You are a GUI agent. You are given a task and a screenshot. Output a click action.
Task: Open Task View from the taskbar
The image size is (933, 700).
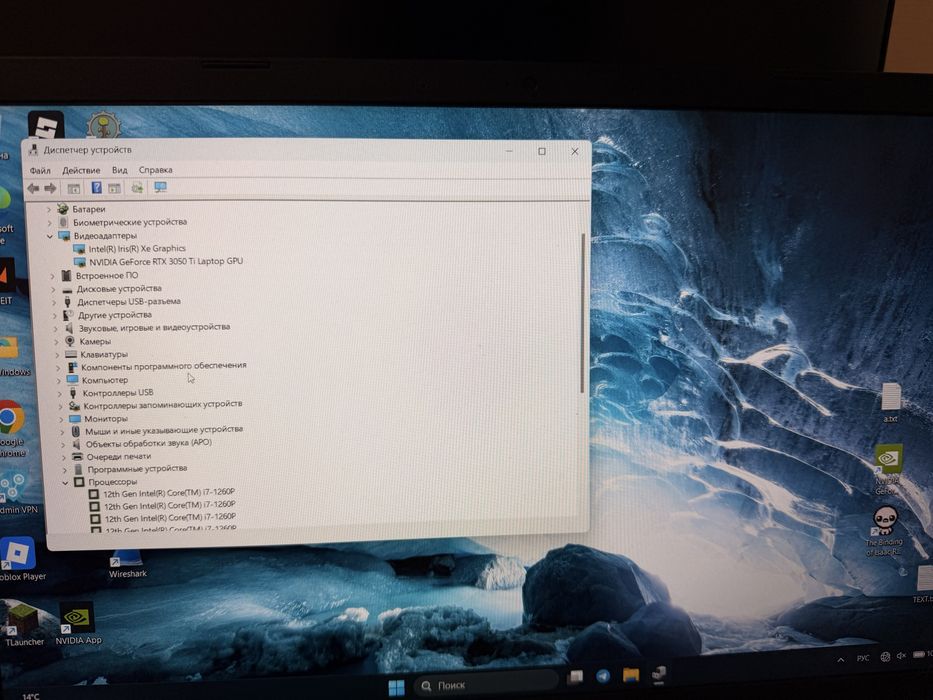click(575, 677)
